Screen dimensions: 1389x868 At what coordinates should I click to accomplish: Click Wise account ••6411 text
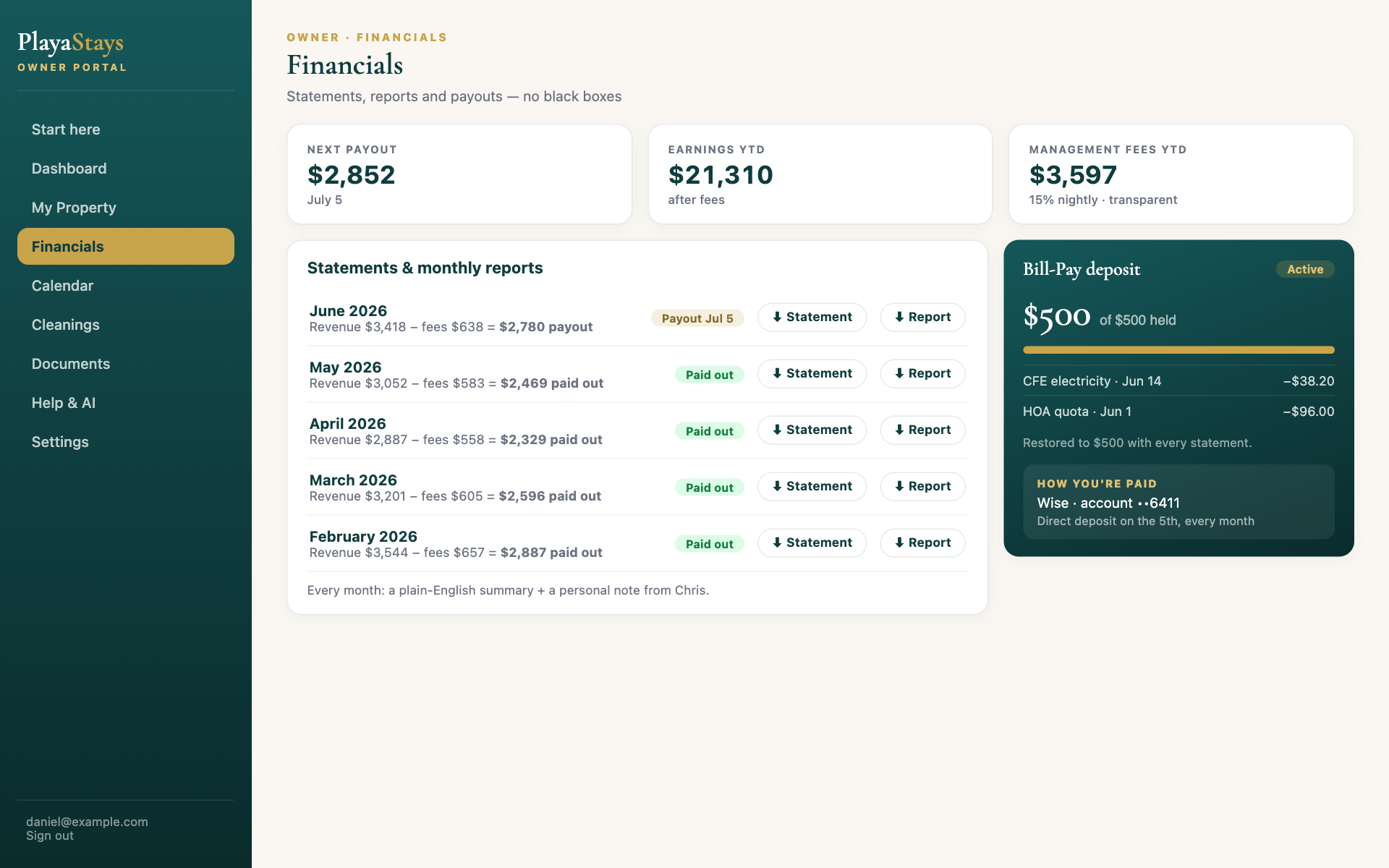click(x=1108, y=503)
